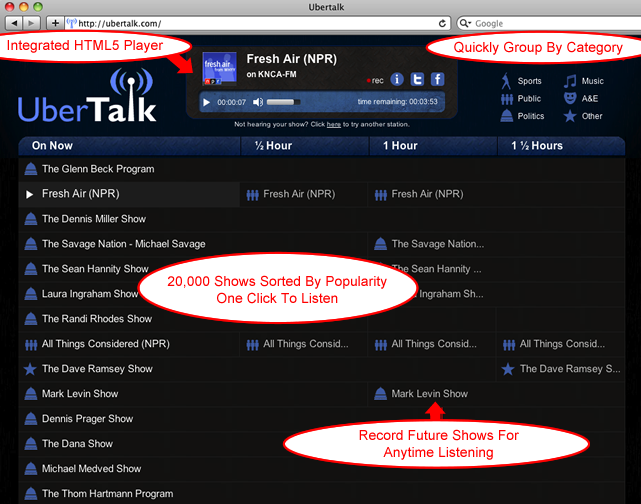This screenshot has height=504, width=641.
Task: Click the Dennis Miller Show politics icon
Action: tap(31, 219)
